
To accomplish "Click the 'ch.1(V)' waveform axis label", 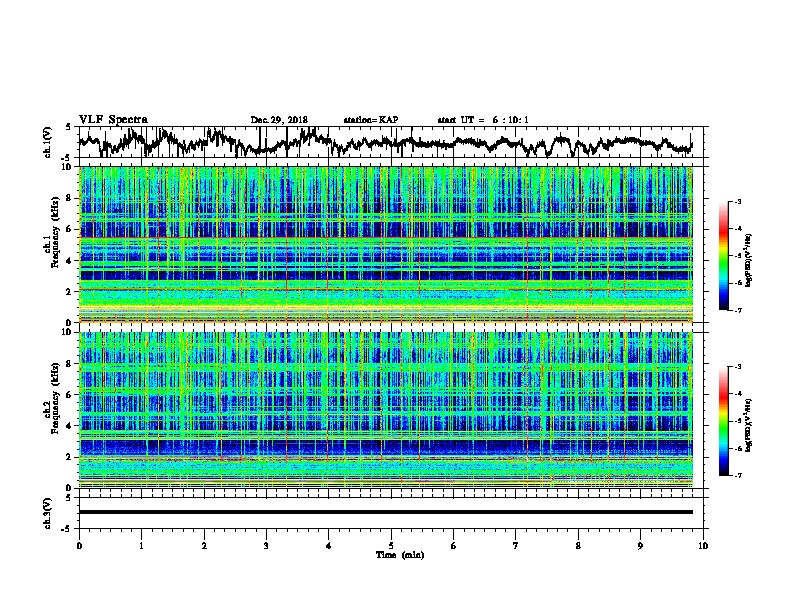I will (x=48, y=142).
